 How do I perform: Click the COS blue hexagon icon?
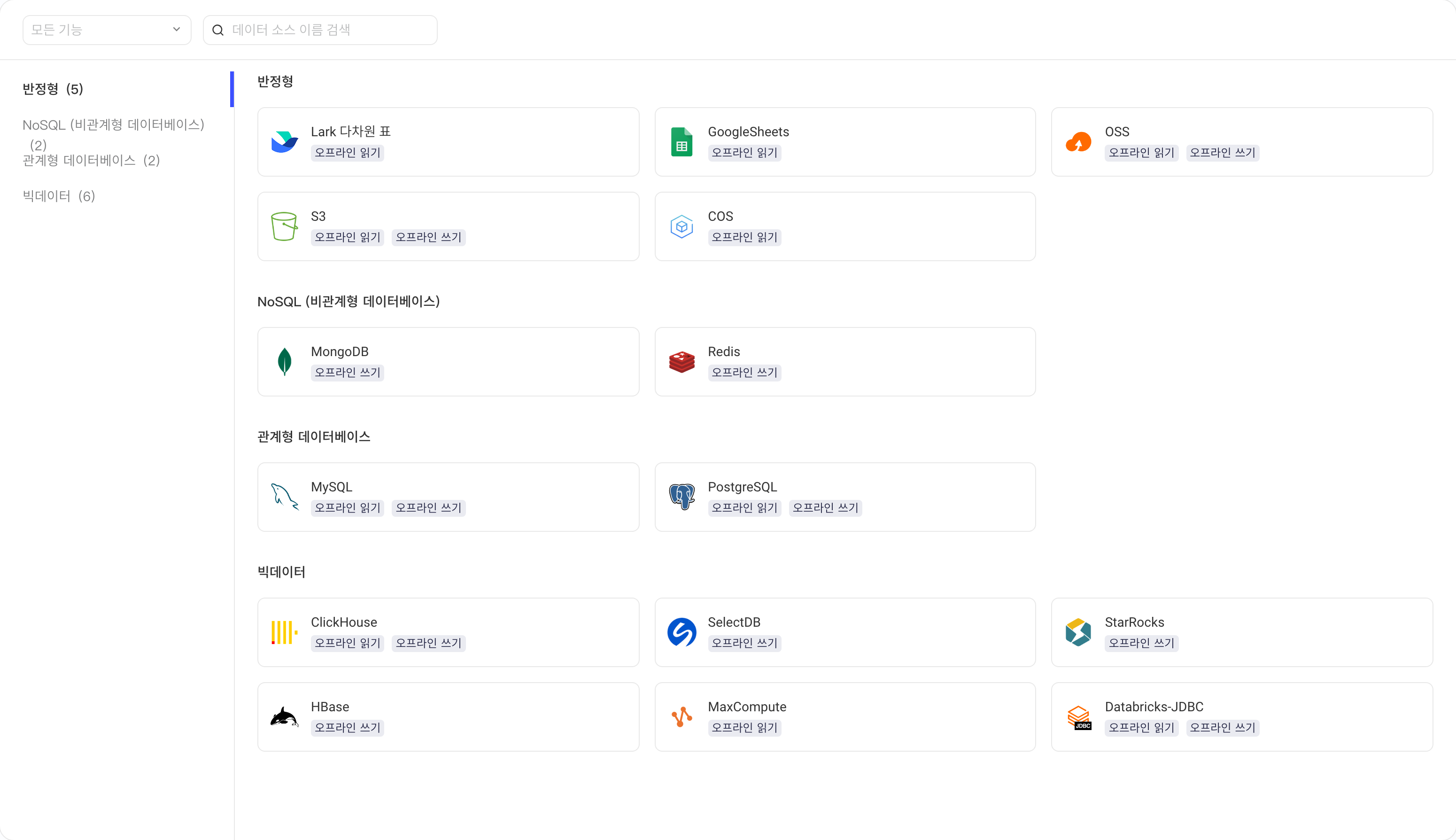[x=682, y=226]
